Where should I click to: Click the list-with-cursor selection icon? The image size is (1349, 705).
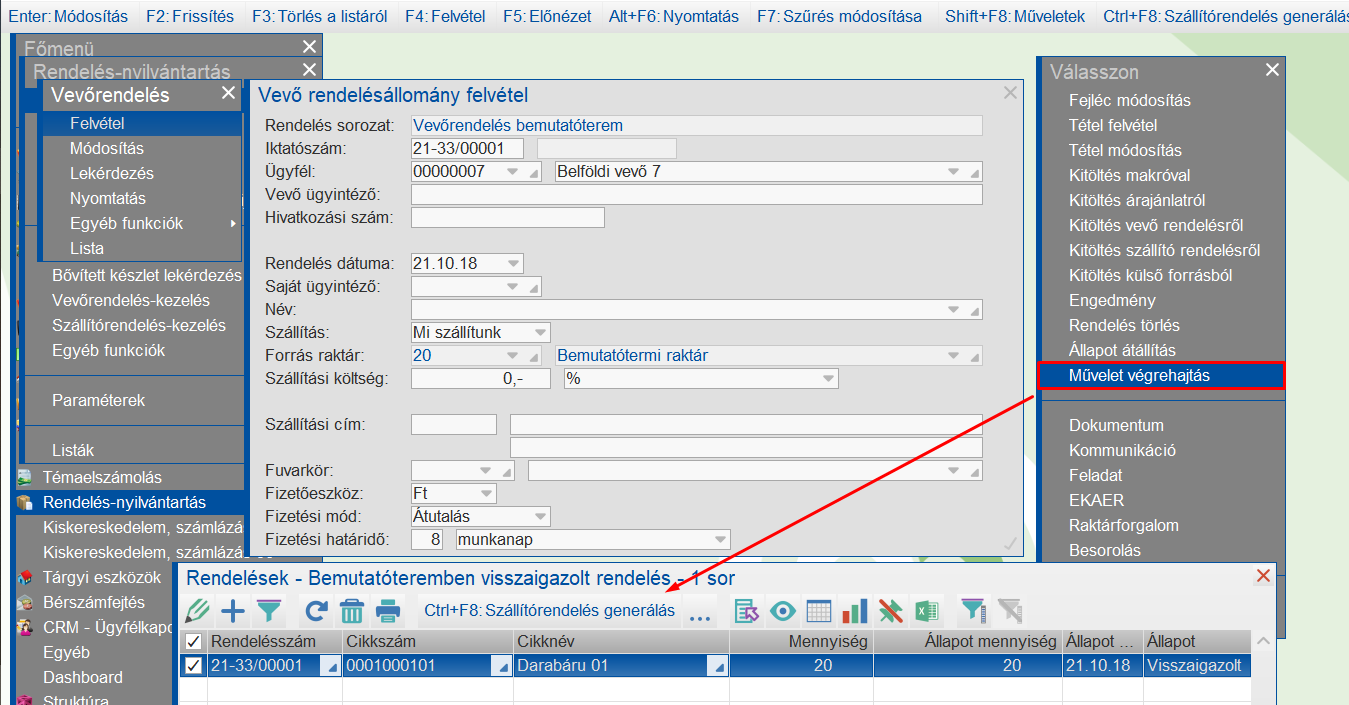click(x=746, y=611)
